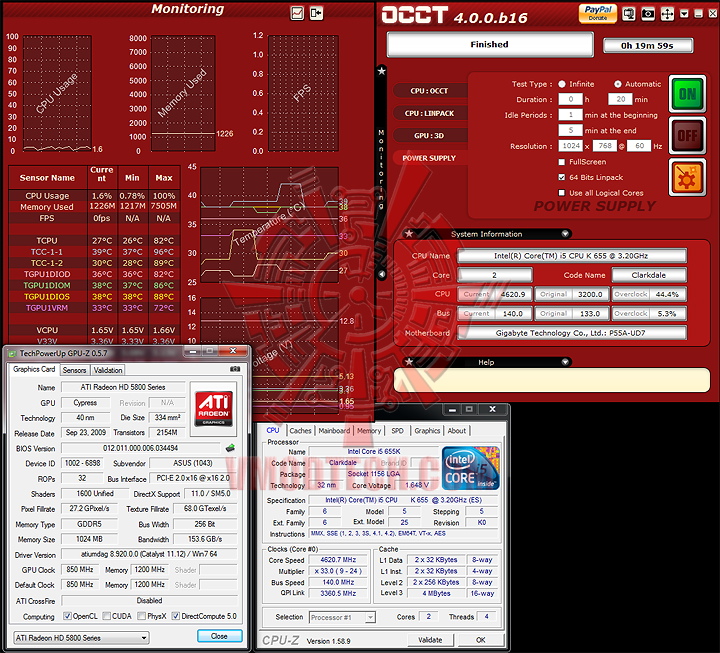Click idle minutes at the end field
Image resolution: width=720 pixels, height=653 pixels.
point(571,130)
